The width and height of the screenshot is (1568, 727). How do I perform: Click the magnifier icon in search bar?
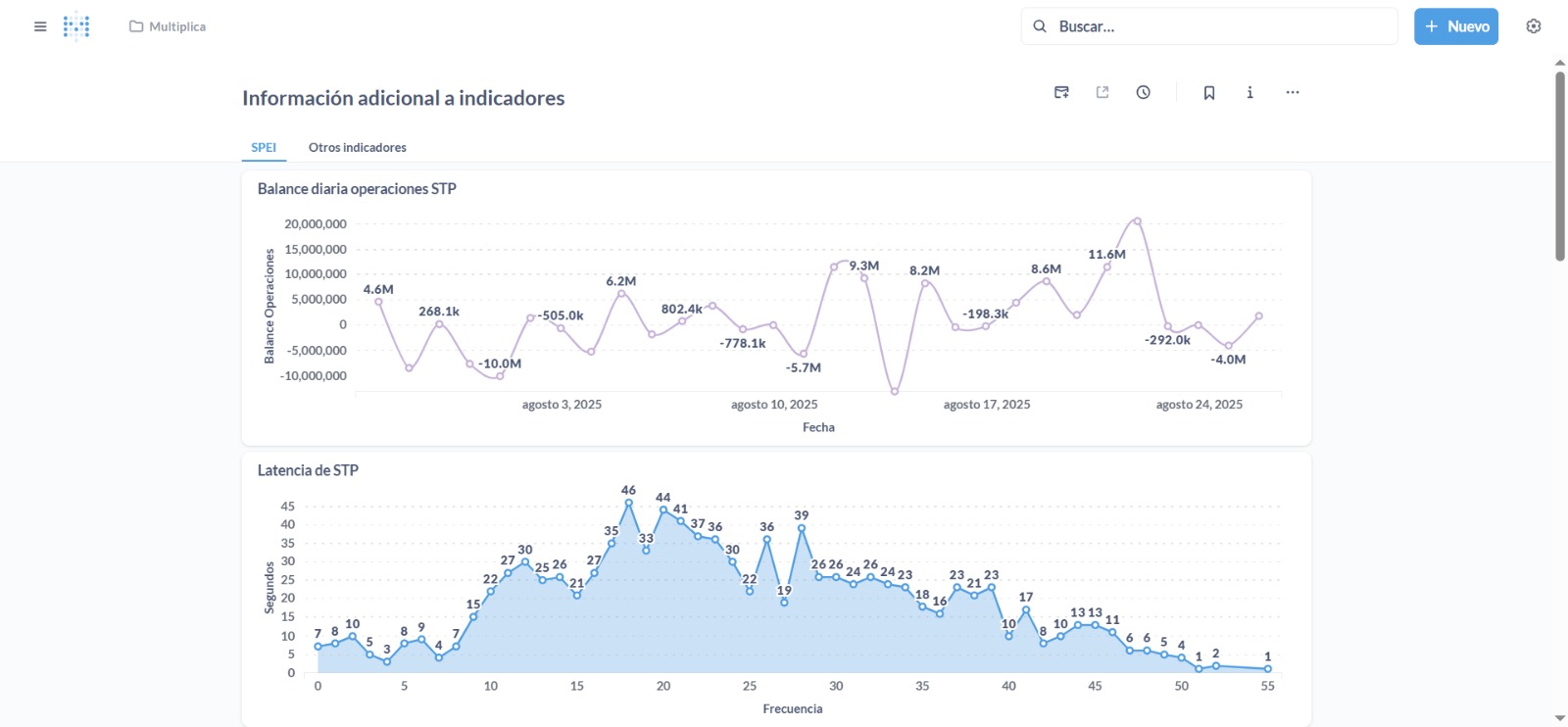[1040, 26]
